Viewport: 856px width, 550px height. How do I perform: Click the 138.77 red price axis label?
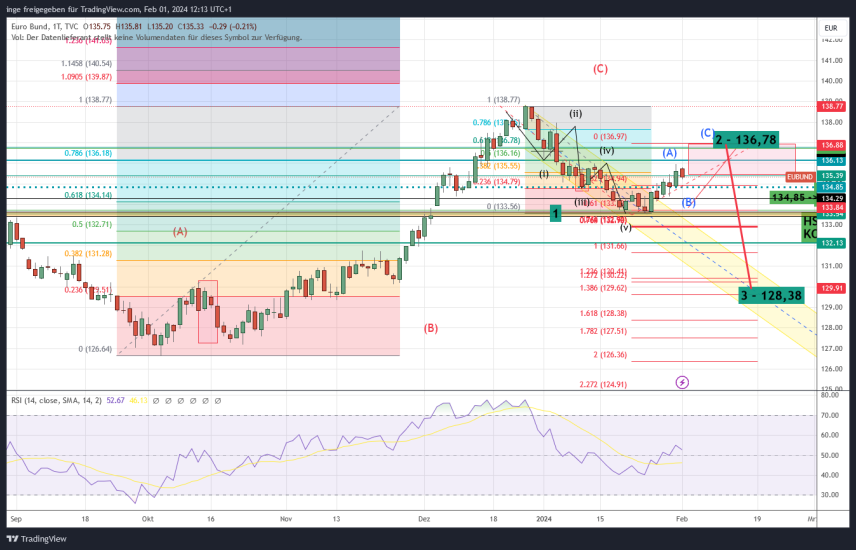click(832, 106)
